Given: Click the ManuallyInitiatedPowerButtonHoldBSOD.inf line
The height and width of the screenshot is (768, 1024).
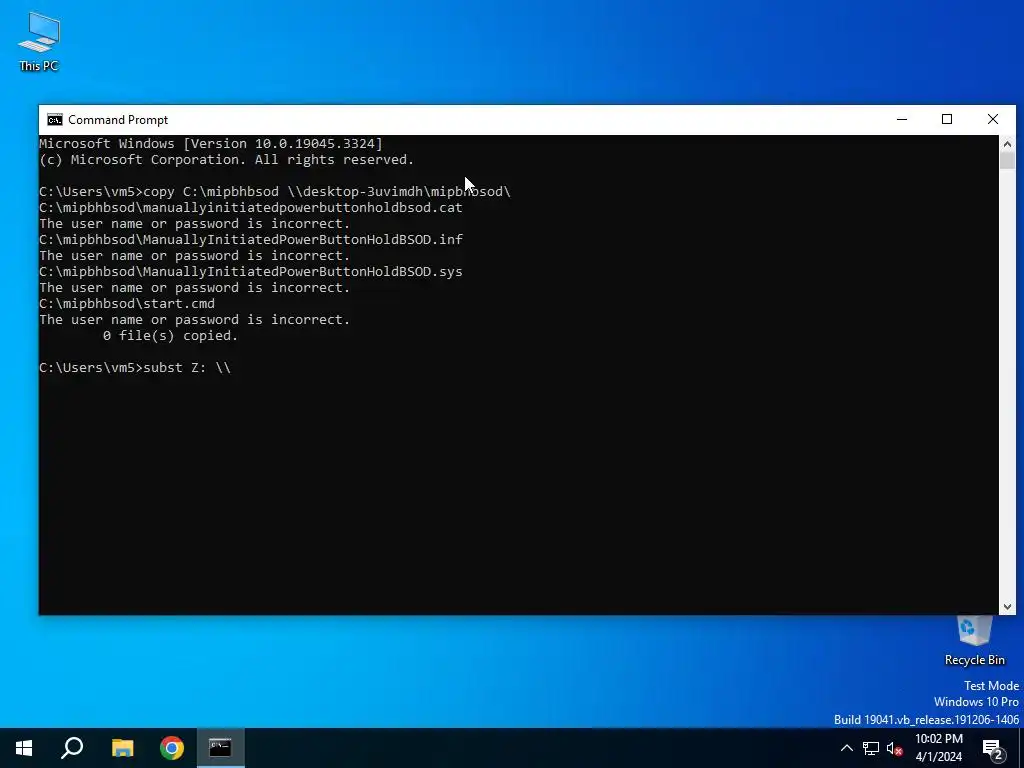Looking at the screenshot, I should pyautogui.click(x=251, y=240).
